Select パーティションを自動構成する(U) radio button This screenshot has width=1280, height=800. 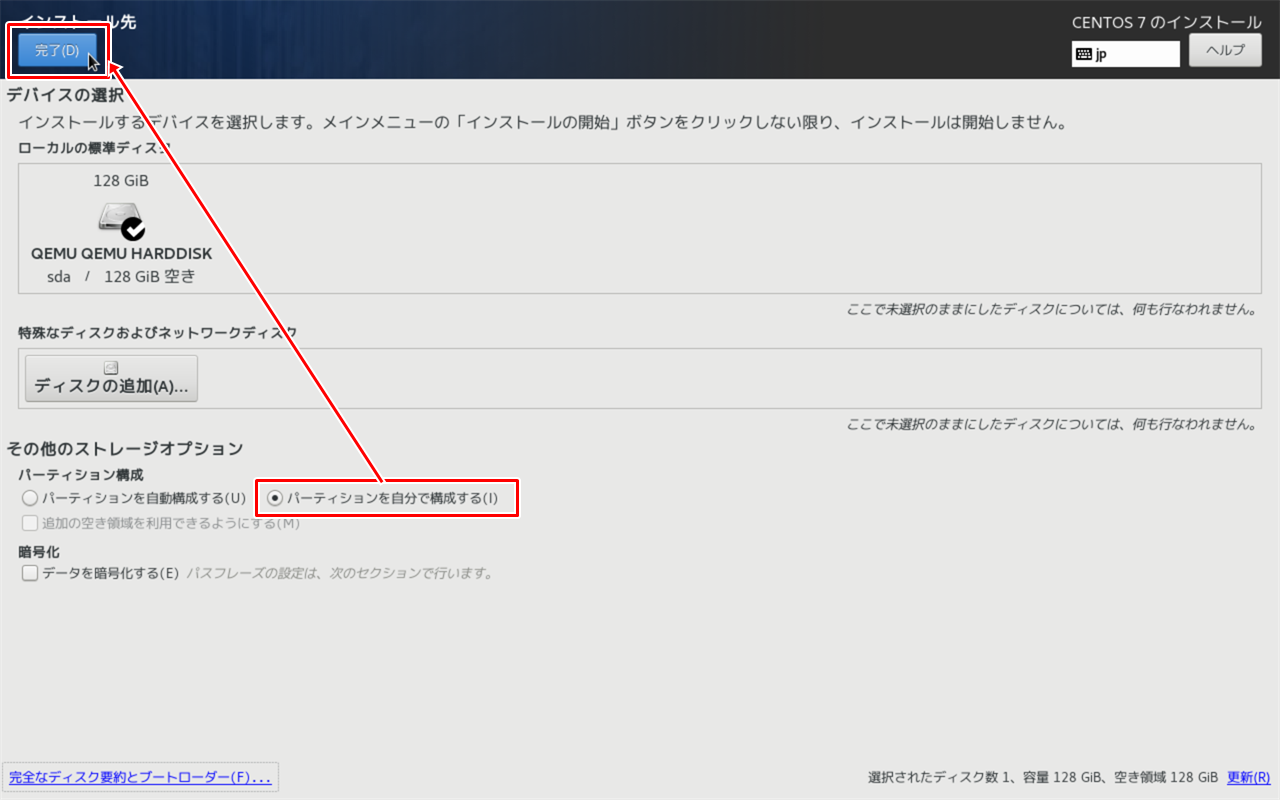click(x=30, y=497)
